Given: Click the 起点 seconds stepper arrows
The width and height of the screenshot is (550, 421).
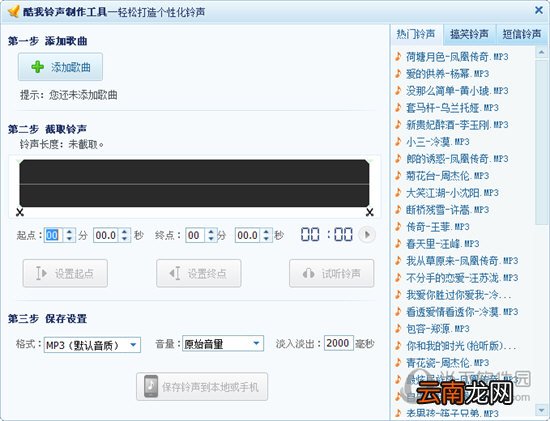Looking at the screenshot, I should tap(125, 235).
